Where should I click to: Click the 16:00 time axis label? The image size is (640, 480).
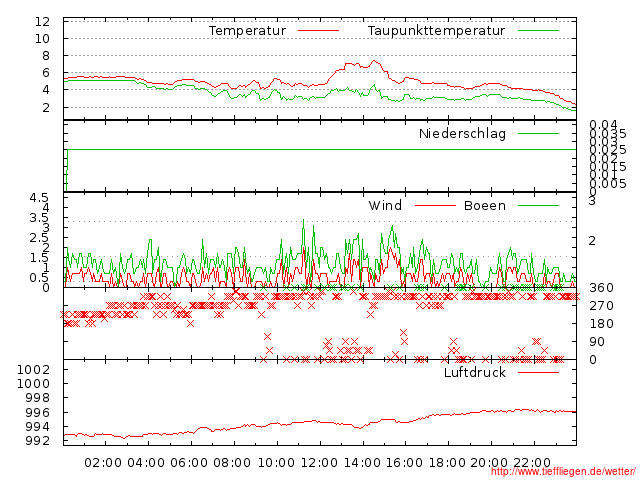[x=404, y=463]
